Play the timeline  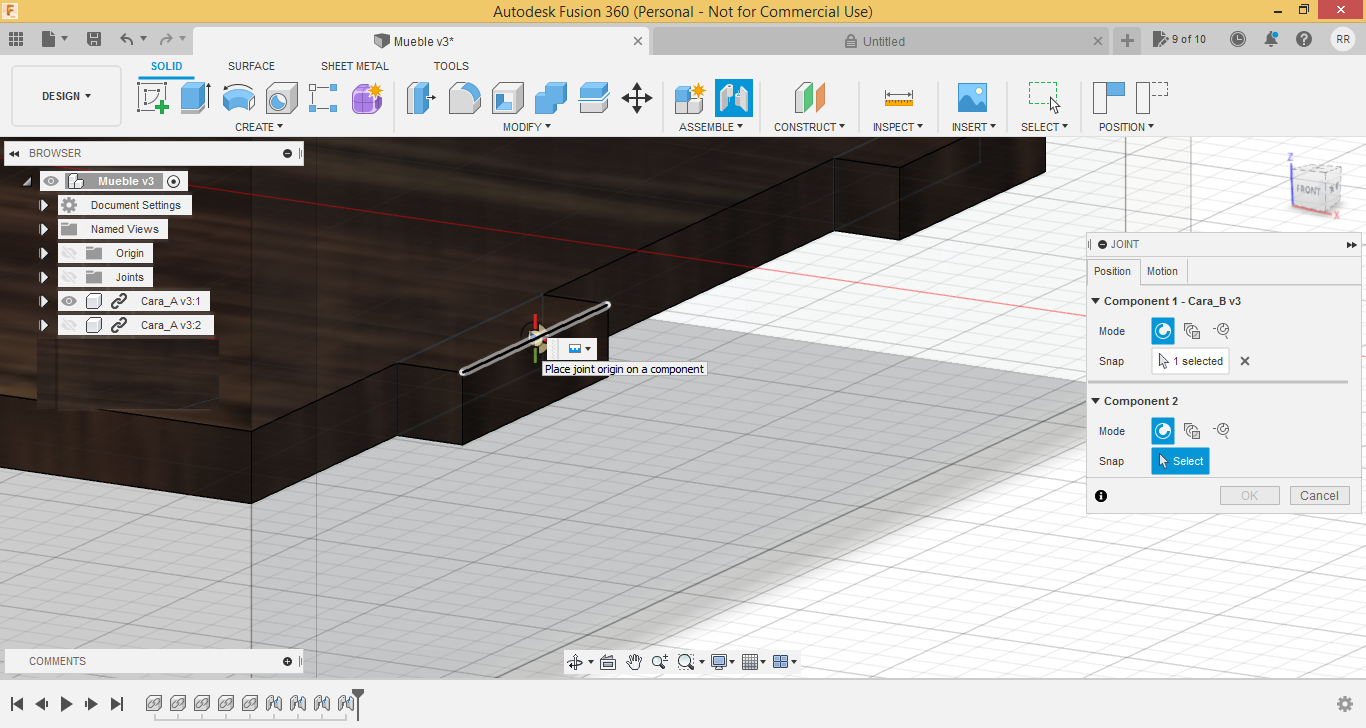tap(67, 704)
